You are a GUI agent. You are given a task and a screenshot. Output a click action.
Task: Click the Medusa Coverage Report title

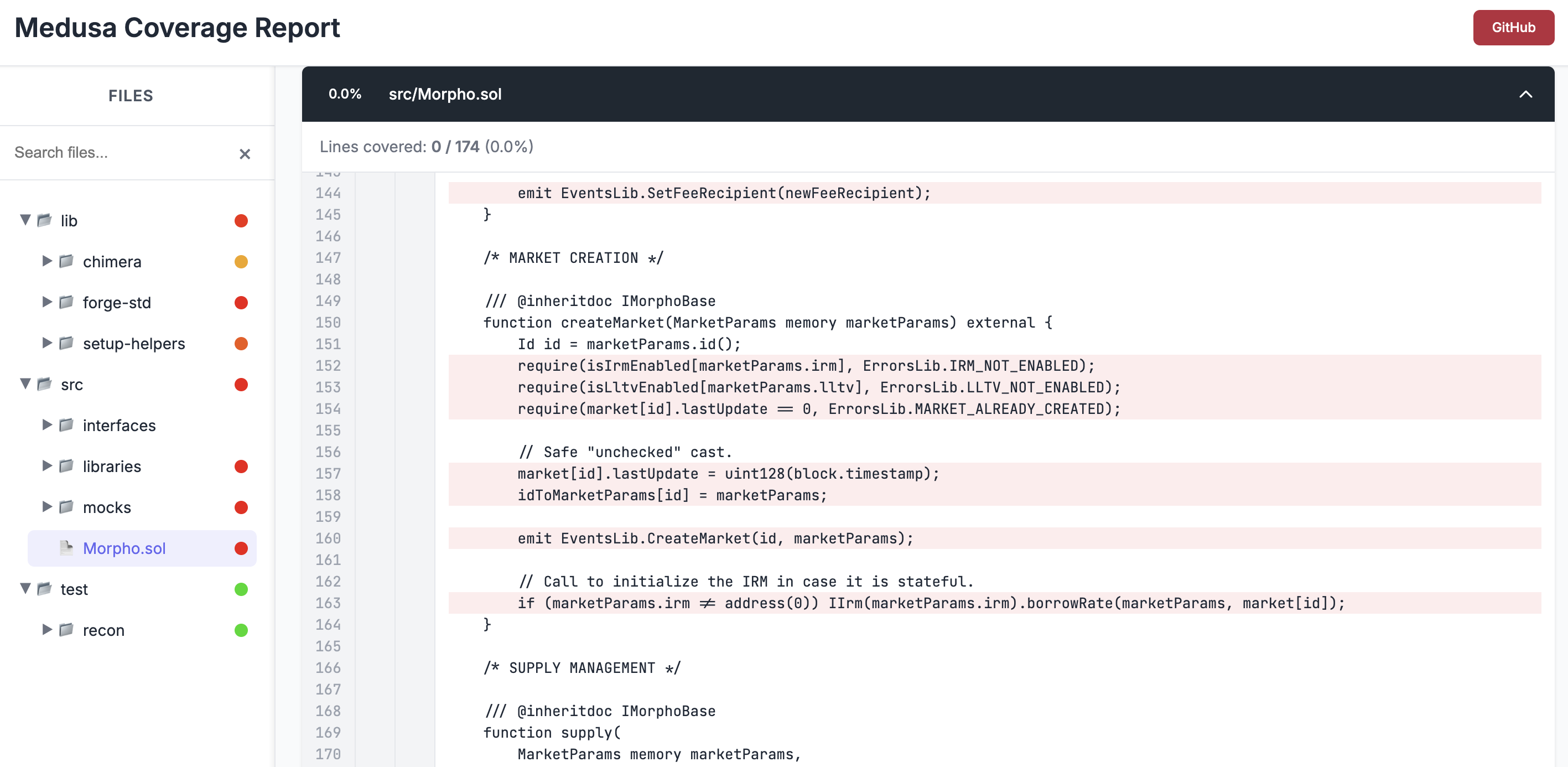177,28
